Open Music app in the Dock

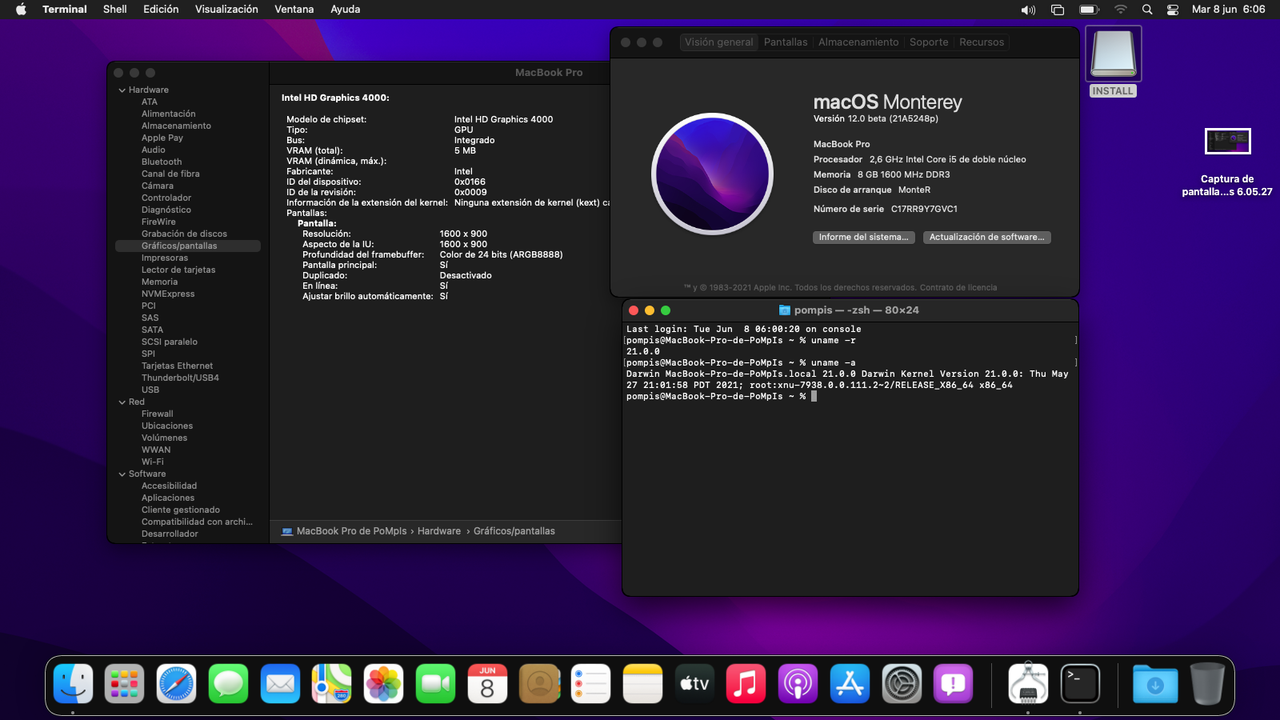(746, 684)
